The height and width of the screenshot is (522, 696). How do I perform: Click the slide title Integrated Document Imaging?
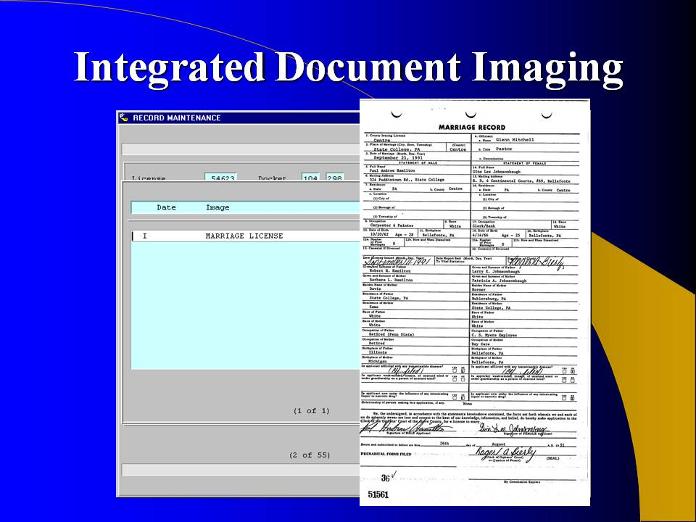[348, 66]
